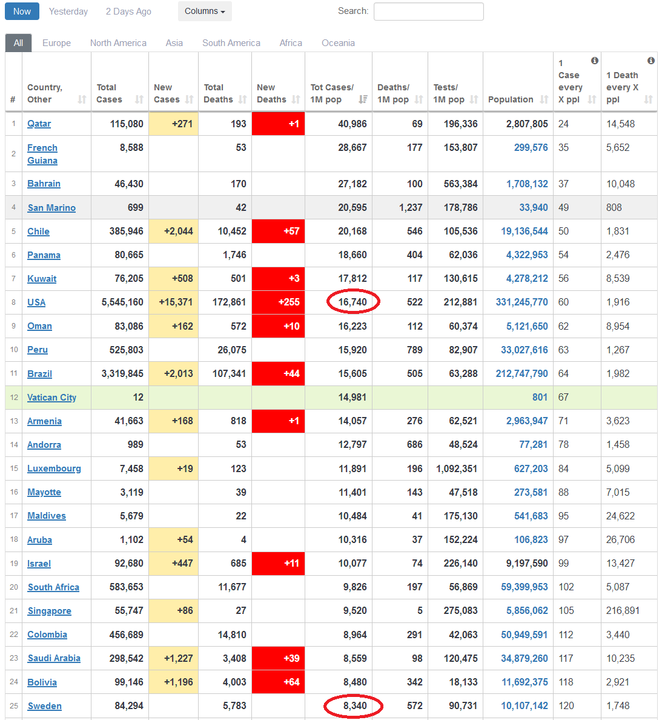
Task: Sort by Tests/1M pop column arrows
Action: (x=474, y=99)
